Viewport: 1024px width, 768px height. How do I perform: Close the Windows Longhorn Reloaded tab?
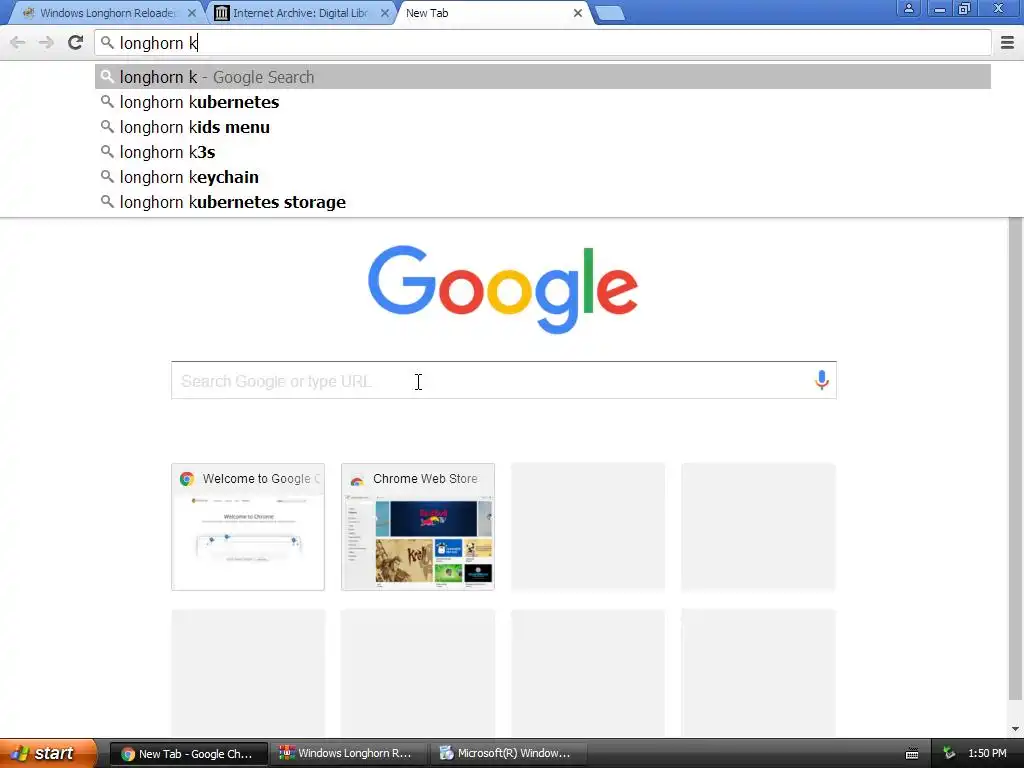click(192, 13)
